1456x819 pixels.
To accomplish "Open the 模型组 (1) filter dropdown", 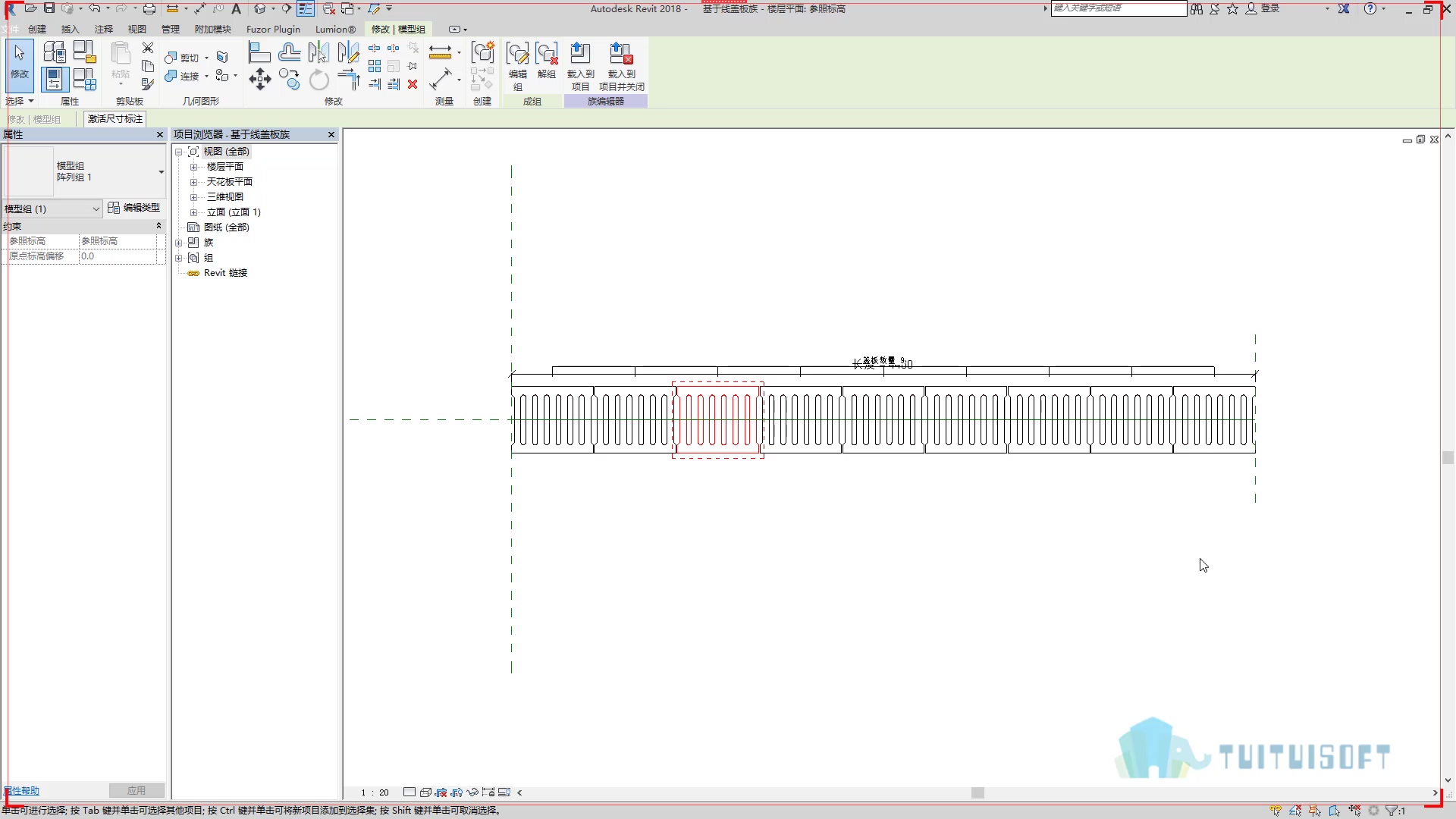I will click(52, 209).
